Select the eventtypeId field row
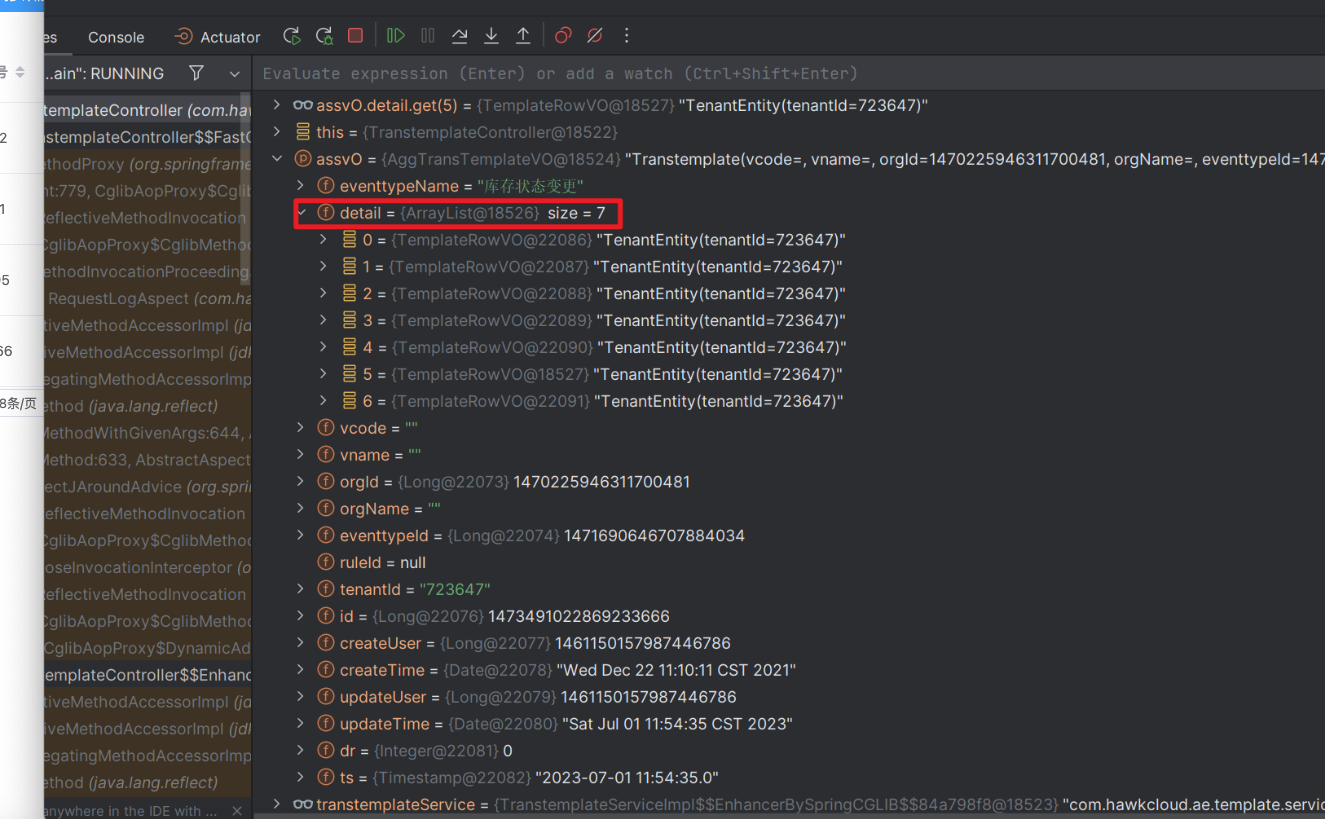Image resolution: width=1325 pixels, height=819 pixels. pyautogui.click(x=790, y=536)
